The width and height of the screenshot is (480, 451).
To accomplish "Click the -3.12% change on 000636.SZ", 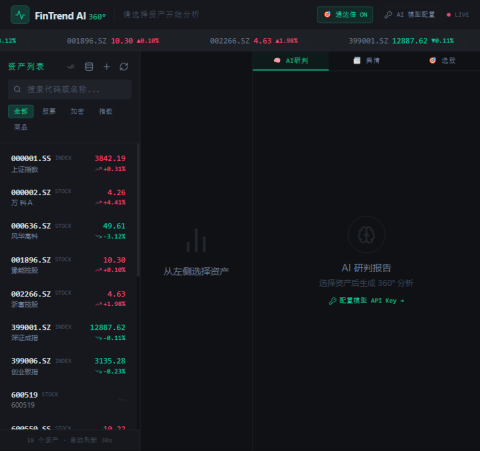I will [114, 236].
